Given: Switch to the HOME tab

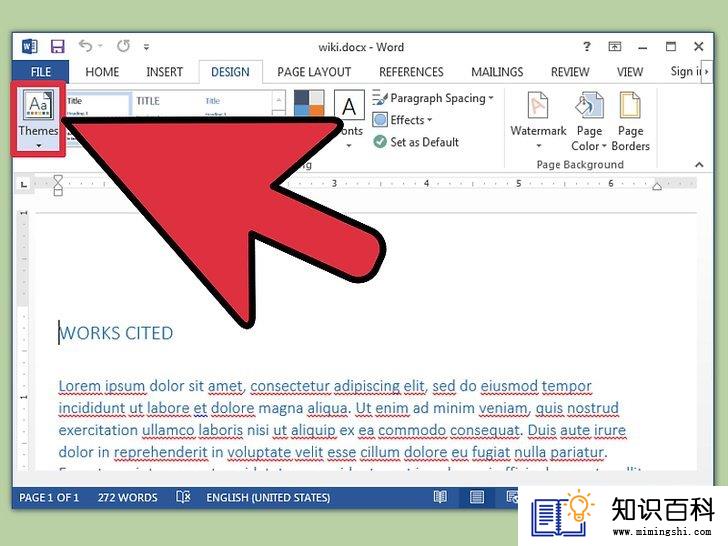Looking at the screenshot, I should pyautogui.click(x=102, y=72).
